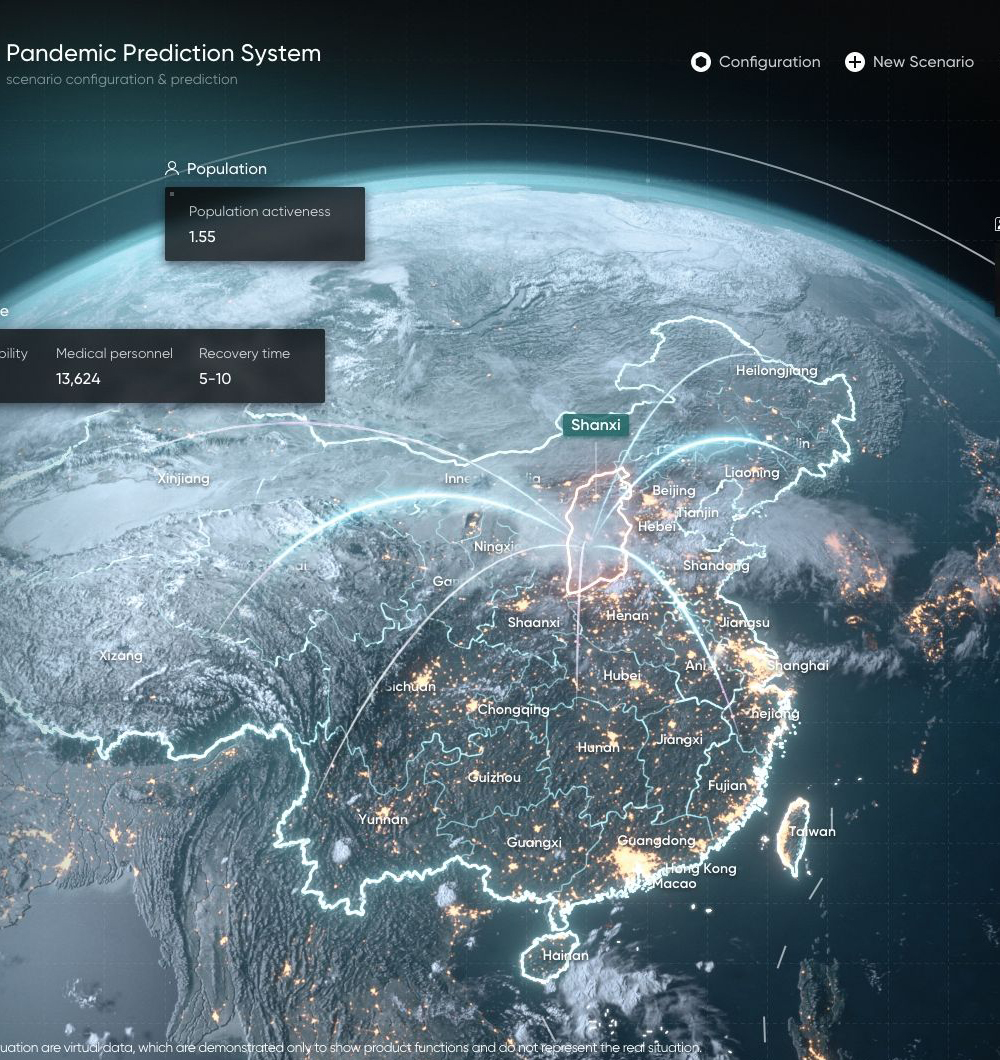Select Heilongjiang province label
This screenshot has height=1060, width=1000.
point(776,371)
